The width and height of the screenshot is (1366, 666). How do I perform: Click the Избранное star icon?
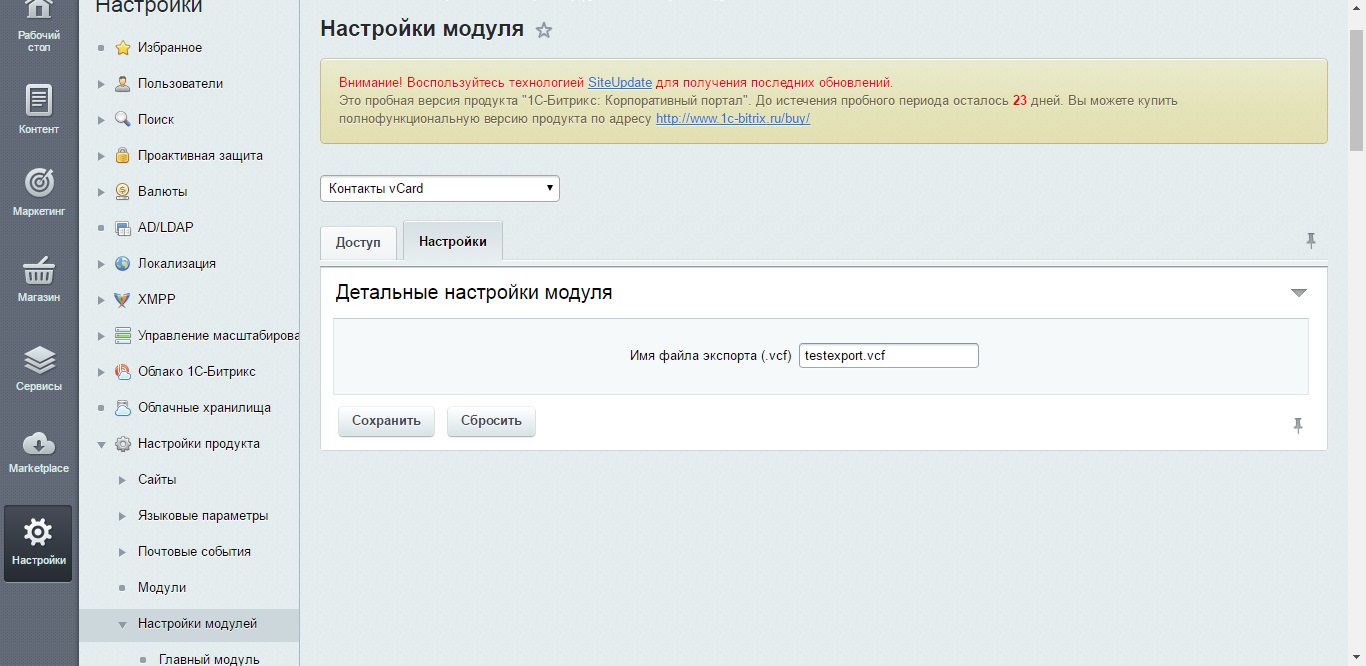[x=123, y=48]
